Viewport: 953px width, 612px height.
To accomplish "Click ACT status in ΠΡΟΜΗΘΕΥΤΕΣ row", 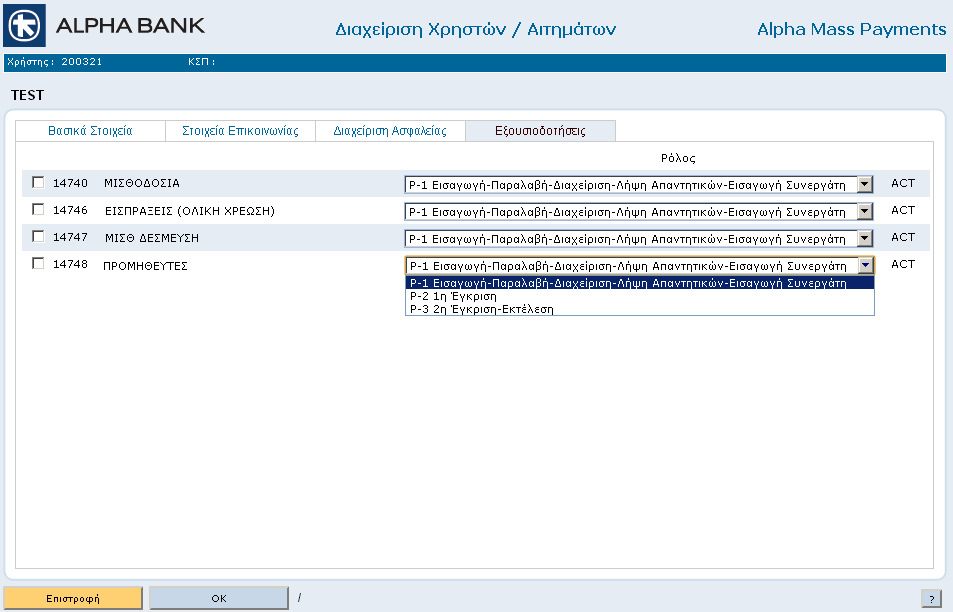I will click(x=903, y=264).
